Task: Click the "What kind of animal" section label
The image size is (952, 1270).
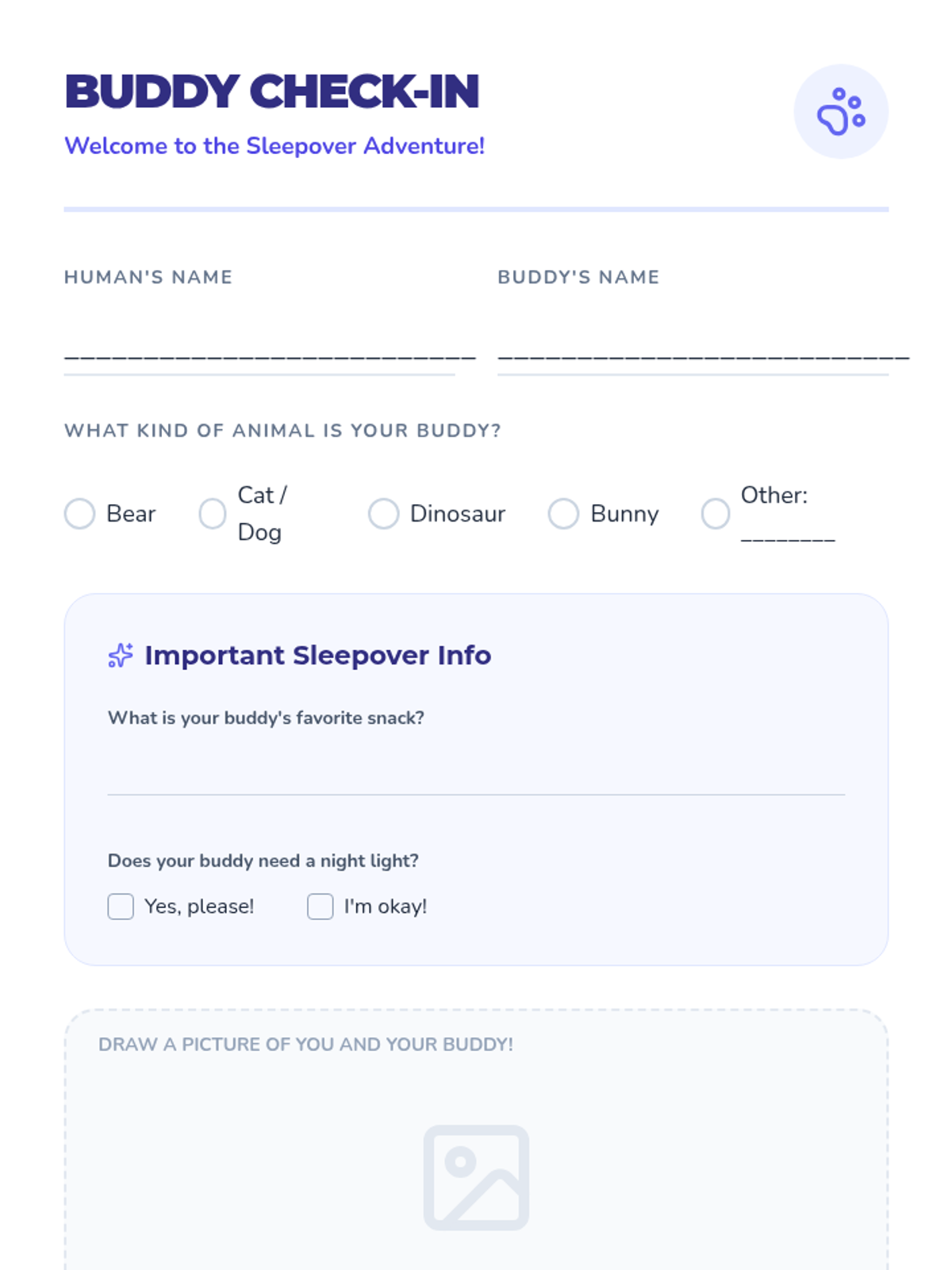Action: 282,430
